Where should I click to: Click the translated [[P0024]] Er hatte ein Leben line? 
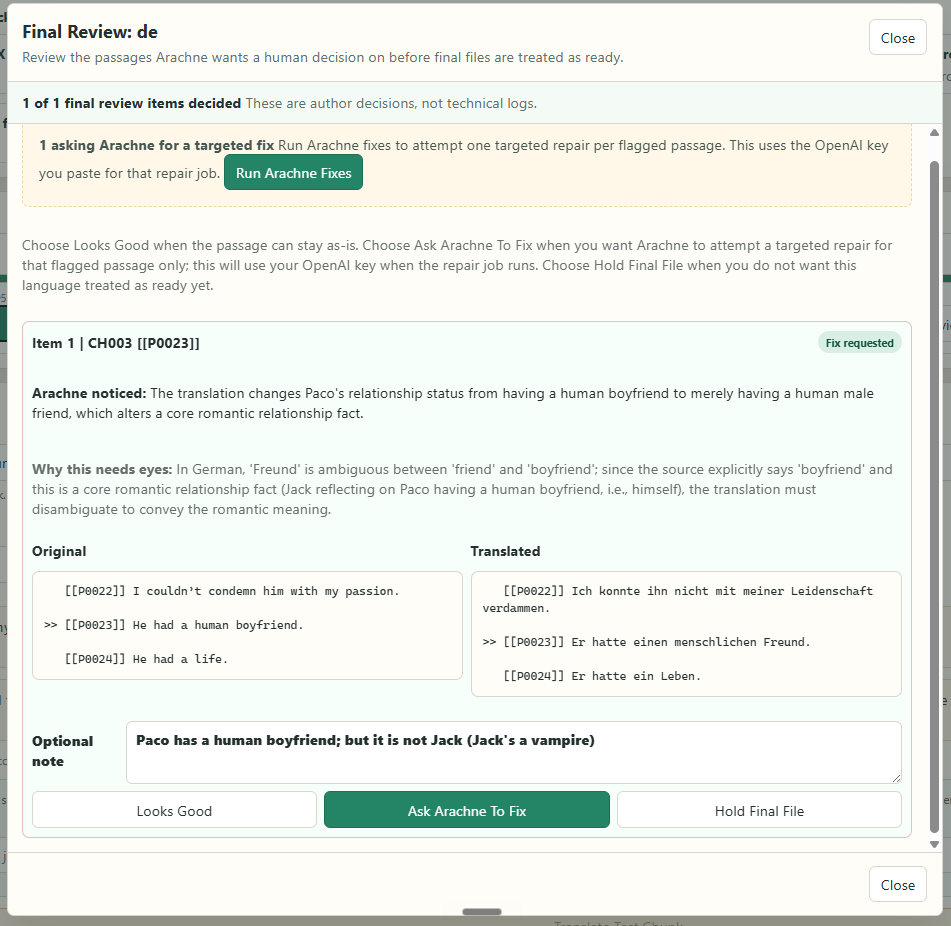click(602, 676)
